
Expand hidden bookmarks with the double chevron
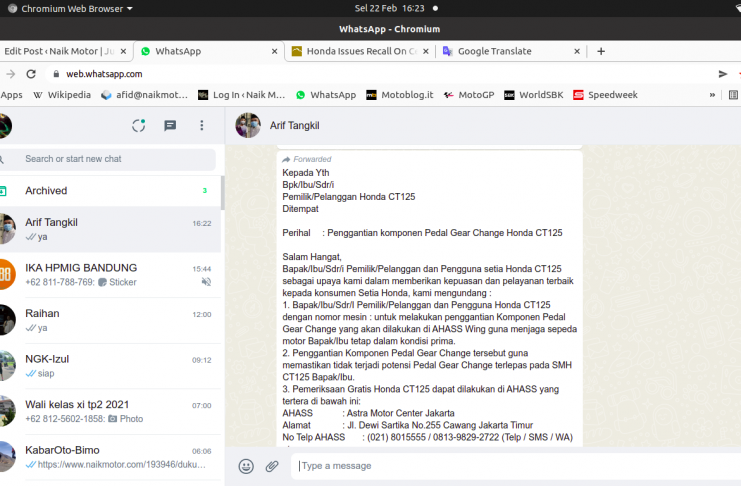click(712, 95)
